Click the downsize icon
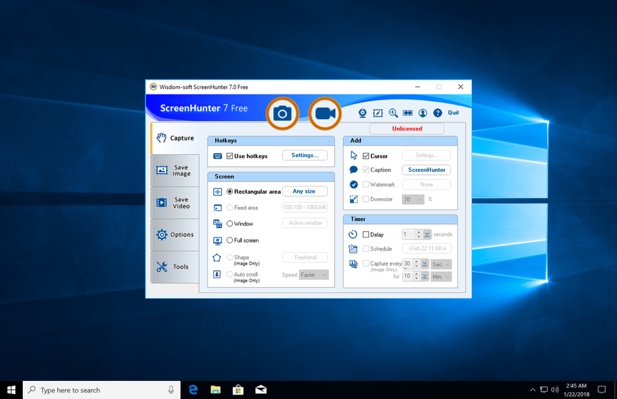Viewport: 617px width, 399px height. click(354, 199)
